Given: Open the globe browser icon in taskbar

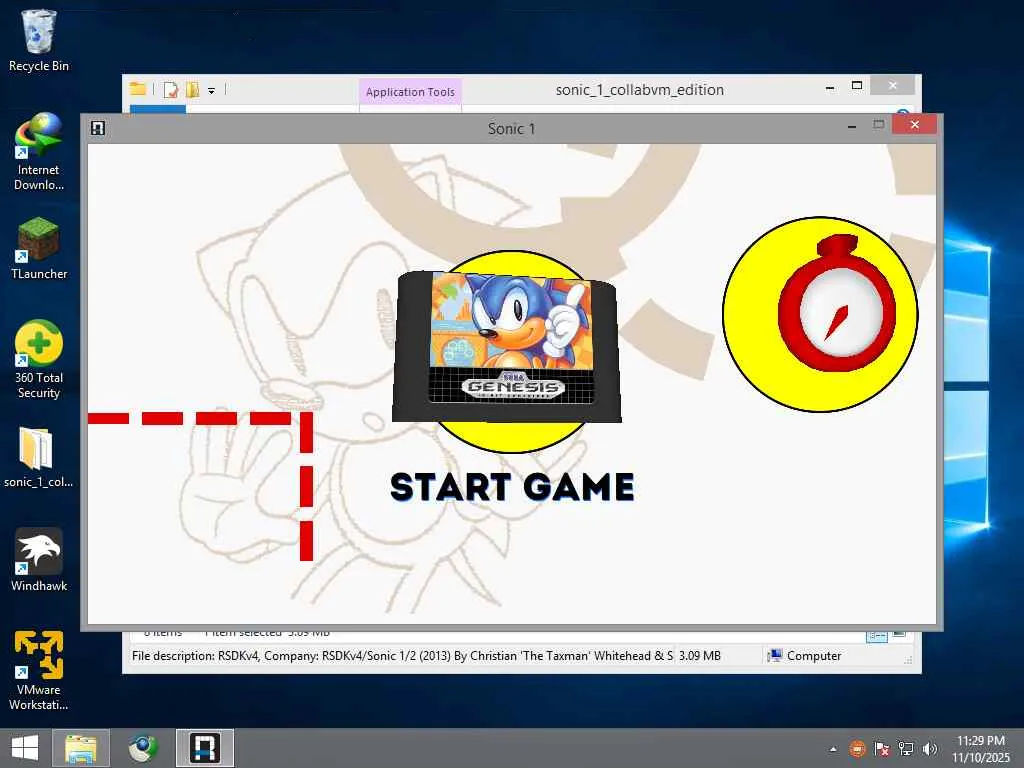Looking at the screenshot, I should click(143, 748).
